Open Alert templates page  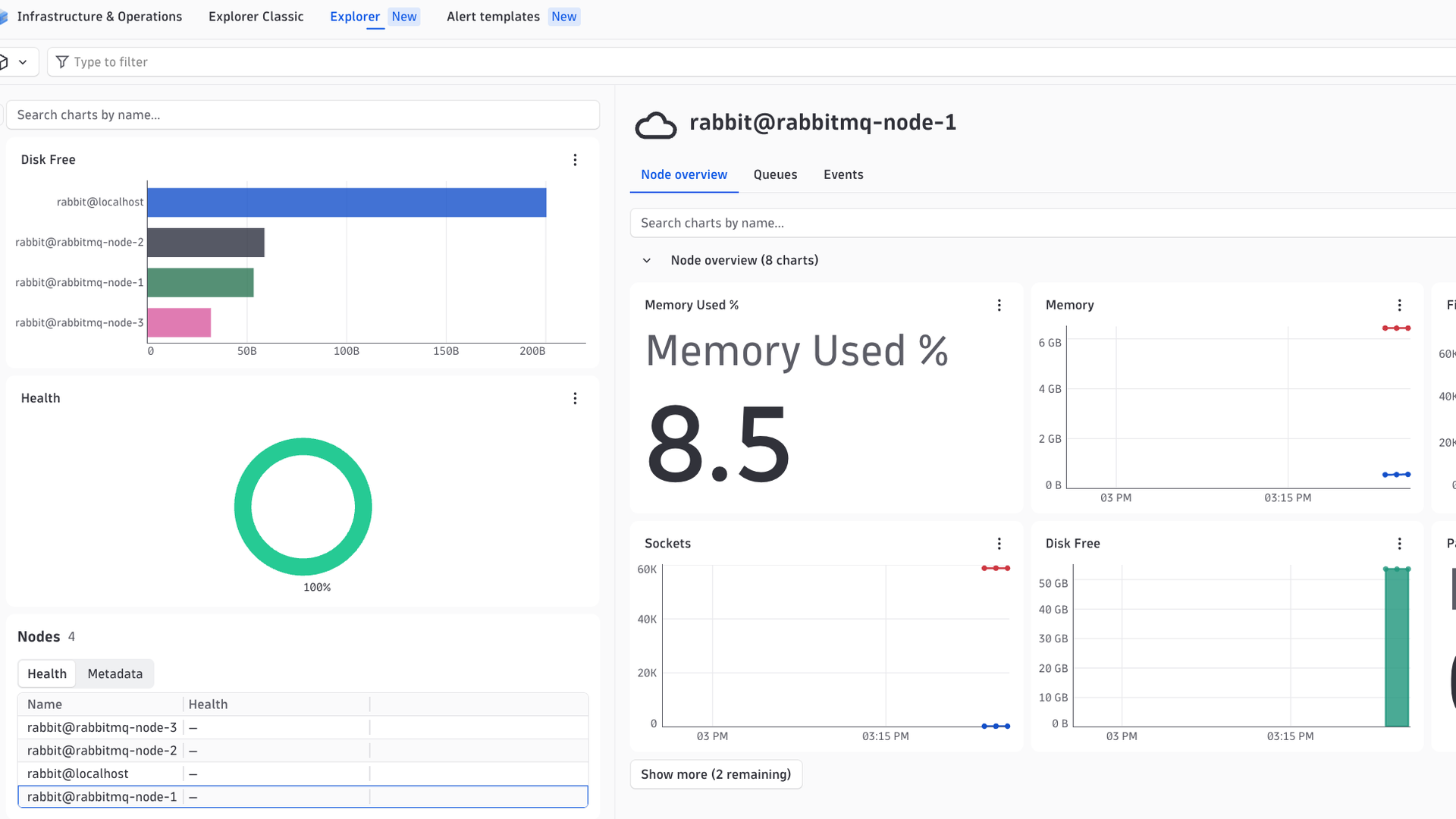tap(493, 17)
